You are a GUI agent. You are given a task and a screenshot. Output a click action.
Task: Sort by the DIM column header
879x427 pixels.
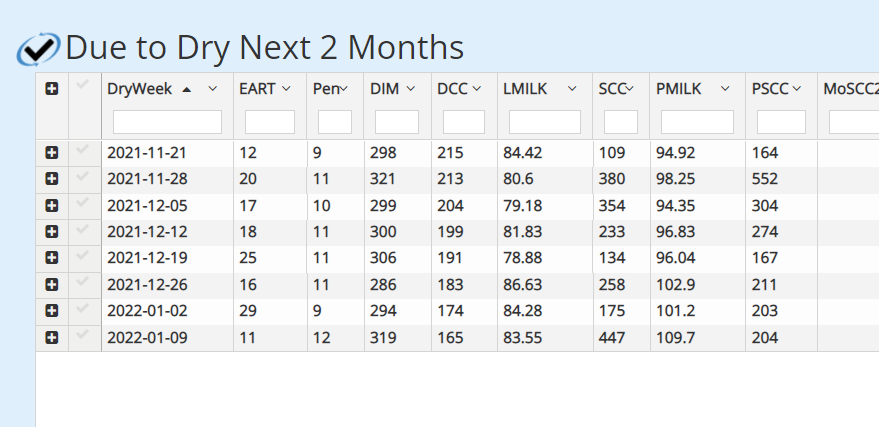tap(384, 89)
